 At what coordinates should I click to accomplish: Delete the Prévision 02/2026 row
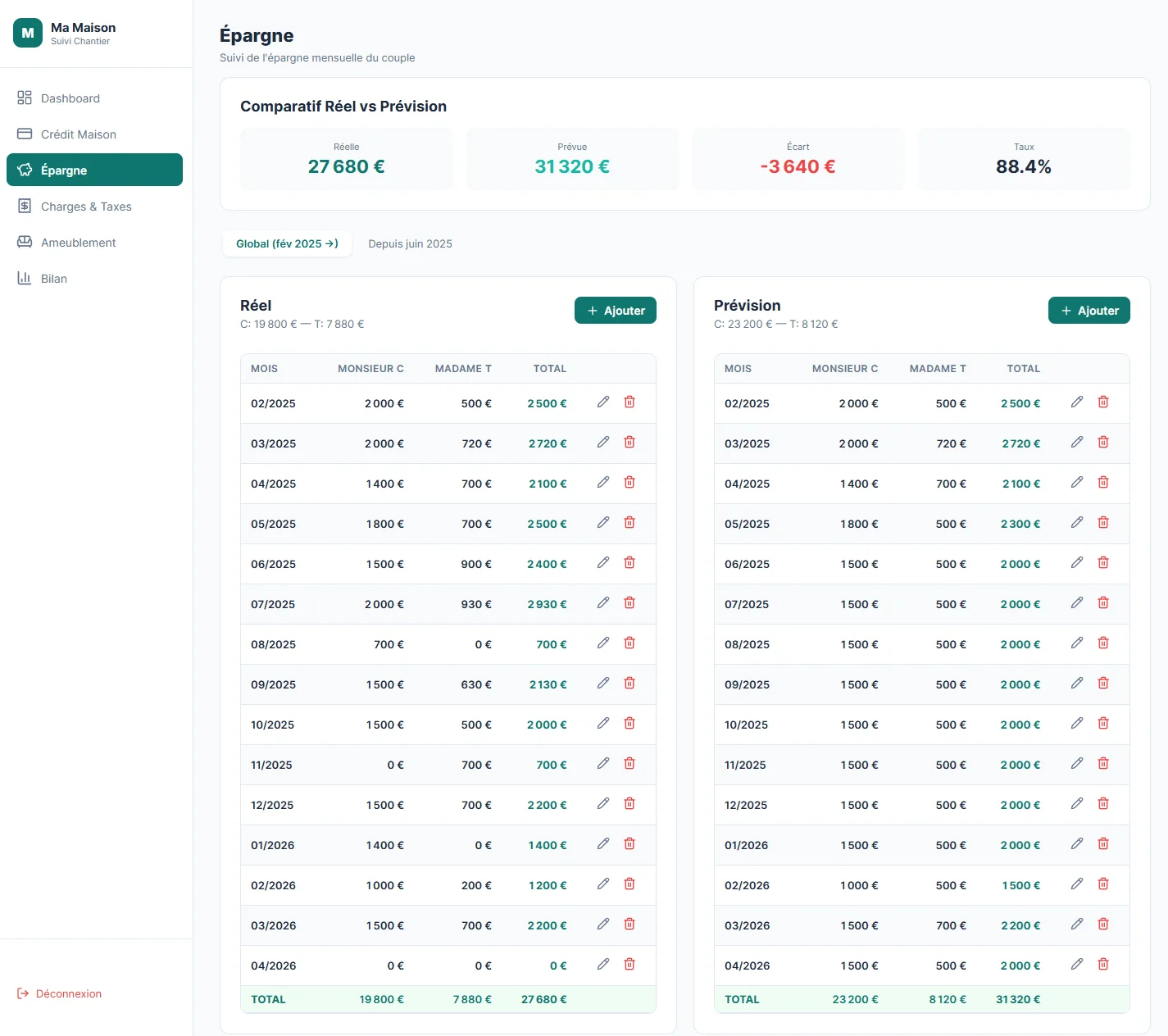[1103, 884]
